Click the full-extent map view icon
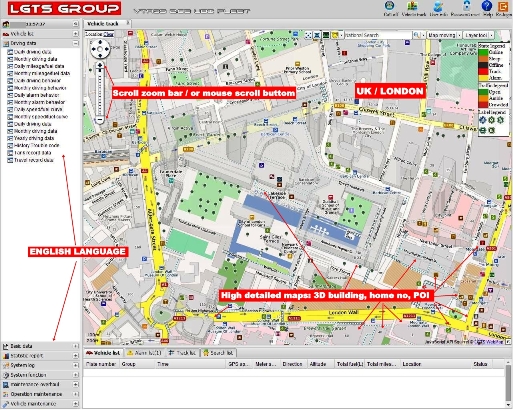513x410 pixels. [308, 35]
